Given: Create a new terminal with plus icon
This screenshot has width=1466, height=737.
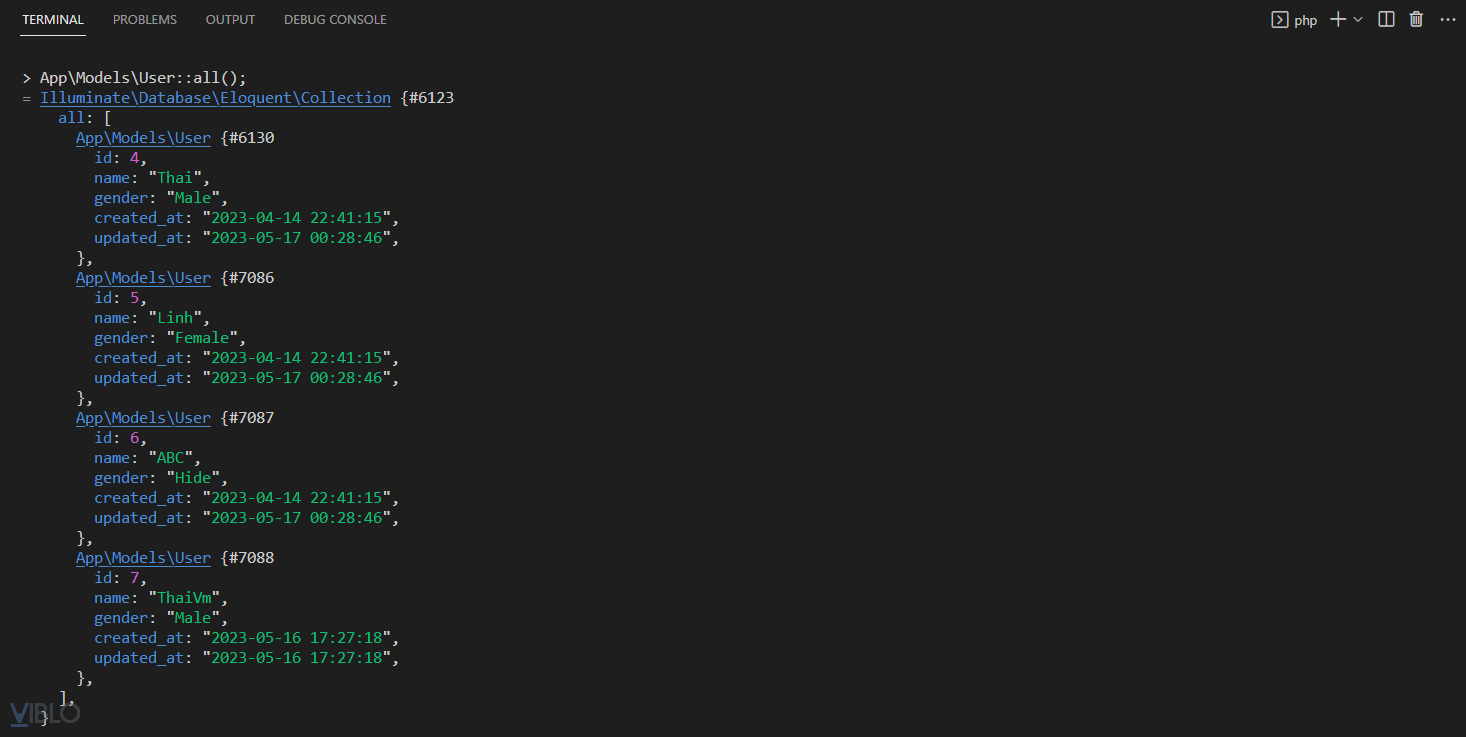Looking at the screenshot, I should [x=1337, y=20].
